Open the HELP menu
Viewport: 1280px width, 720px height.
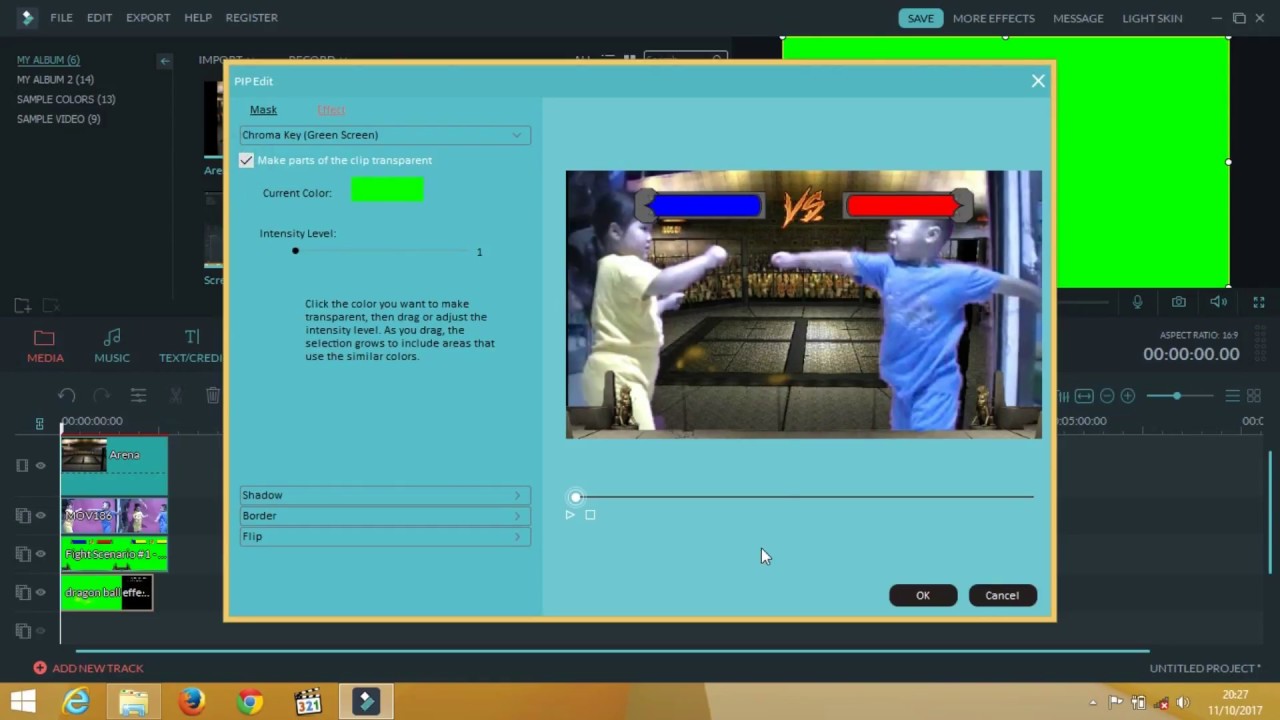click(198, 18)
